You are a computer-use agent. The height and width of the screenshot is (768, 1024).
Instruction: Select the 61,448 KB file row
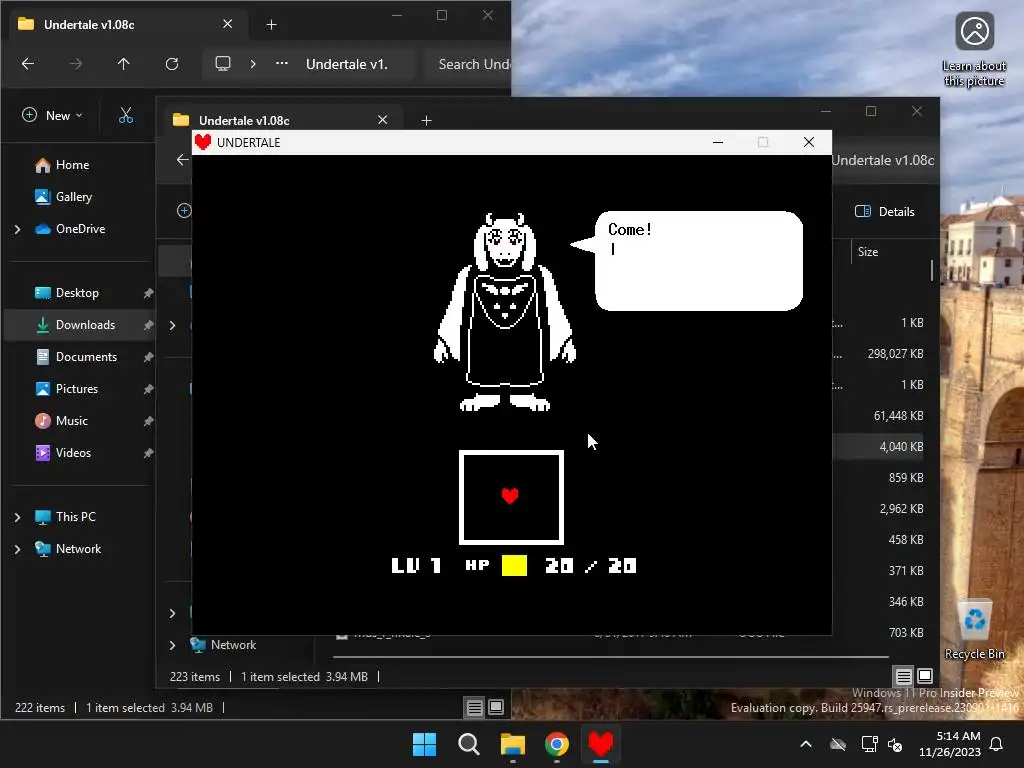878,416
